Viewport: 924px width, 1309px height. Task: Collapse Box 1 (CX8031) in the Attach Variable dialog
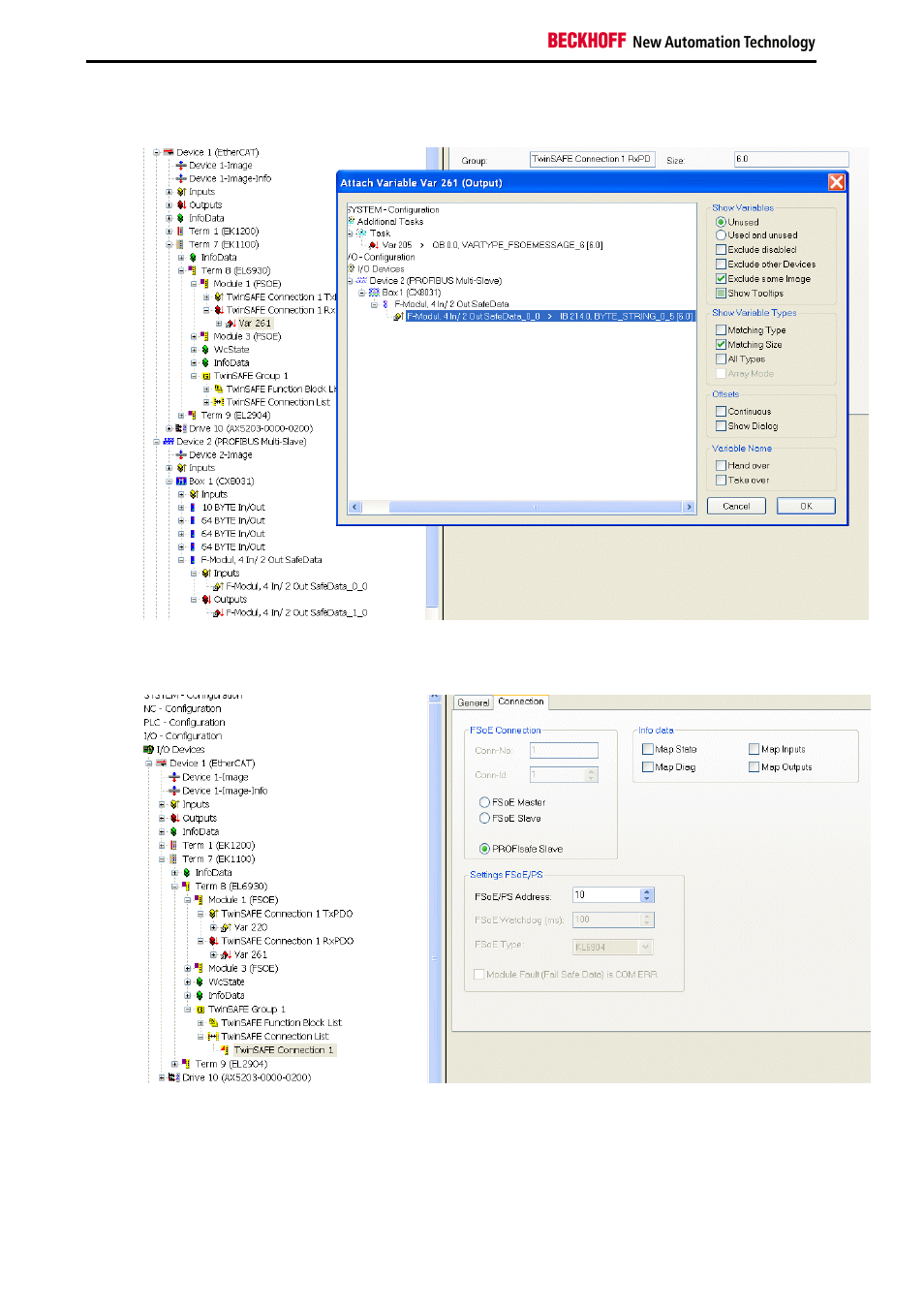click(x=362, y=293)
